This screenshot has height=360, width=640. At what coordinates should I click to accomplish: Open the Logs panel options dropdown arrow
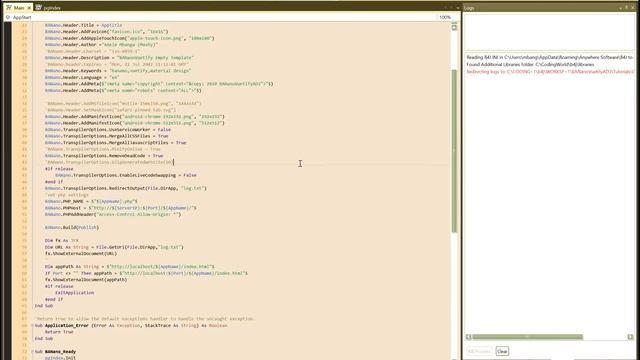pyautogui.click(x=620, y=8)
